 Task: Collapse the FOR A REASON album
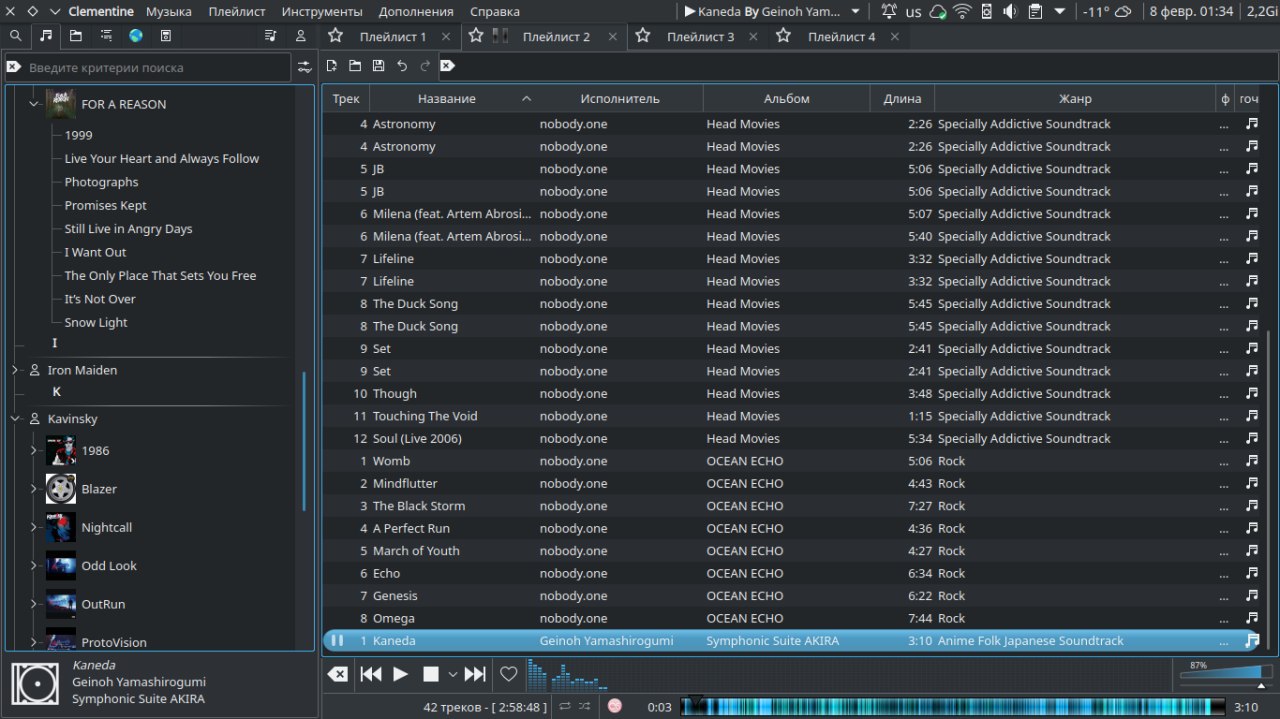(33, 103)
